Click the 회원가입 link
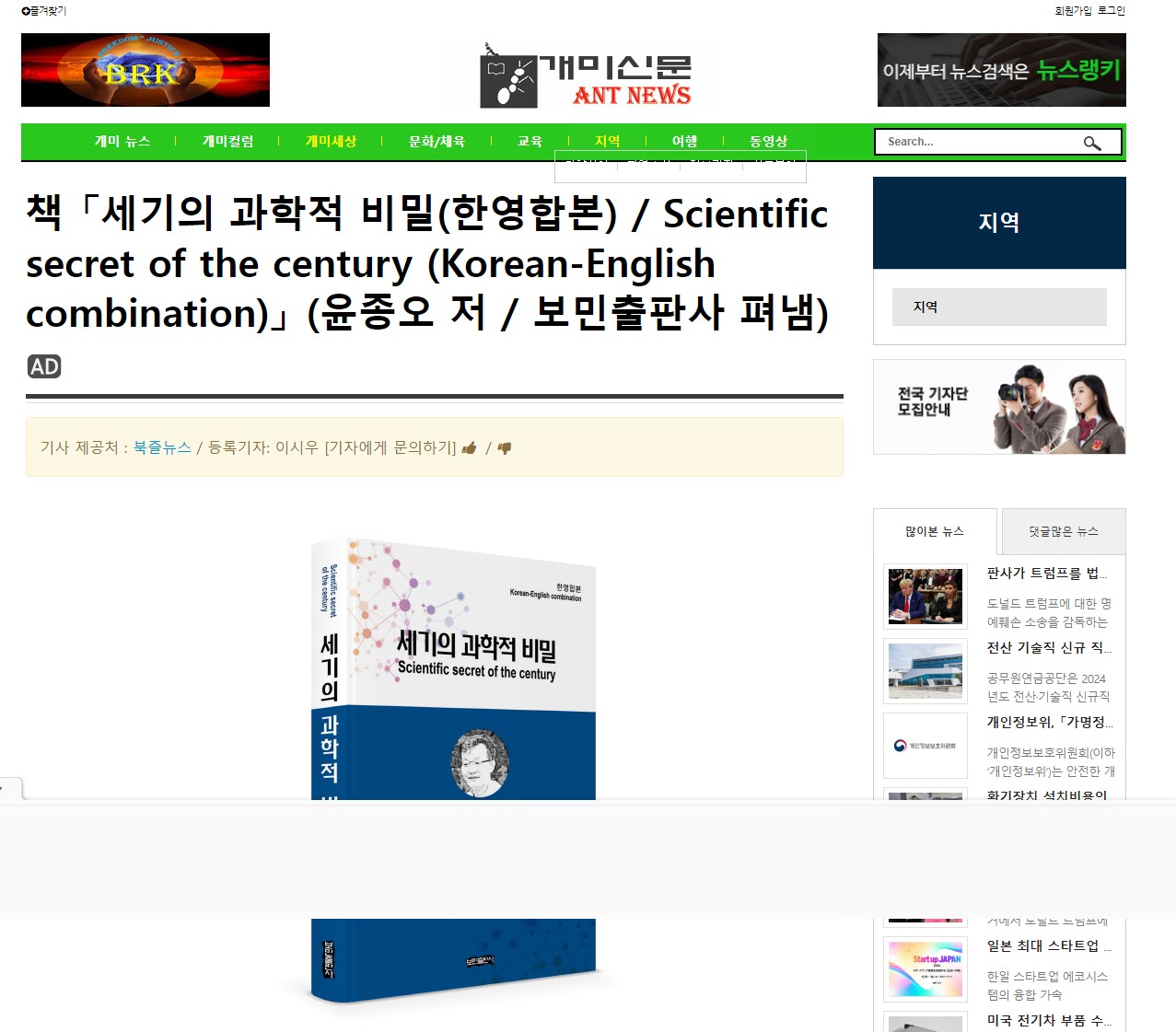The width and height of the screenshot is (1176, 1032). (x=1074, y=11)
